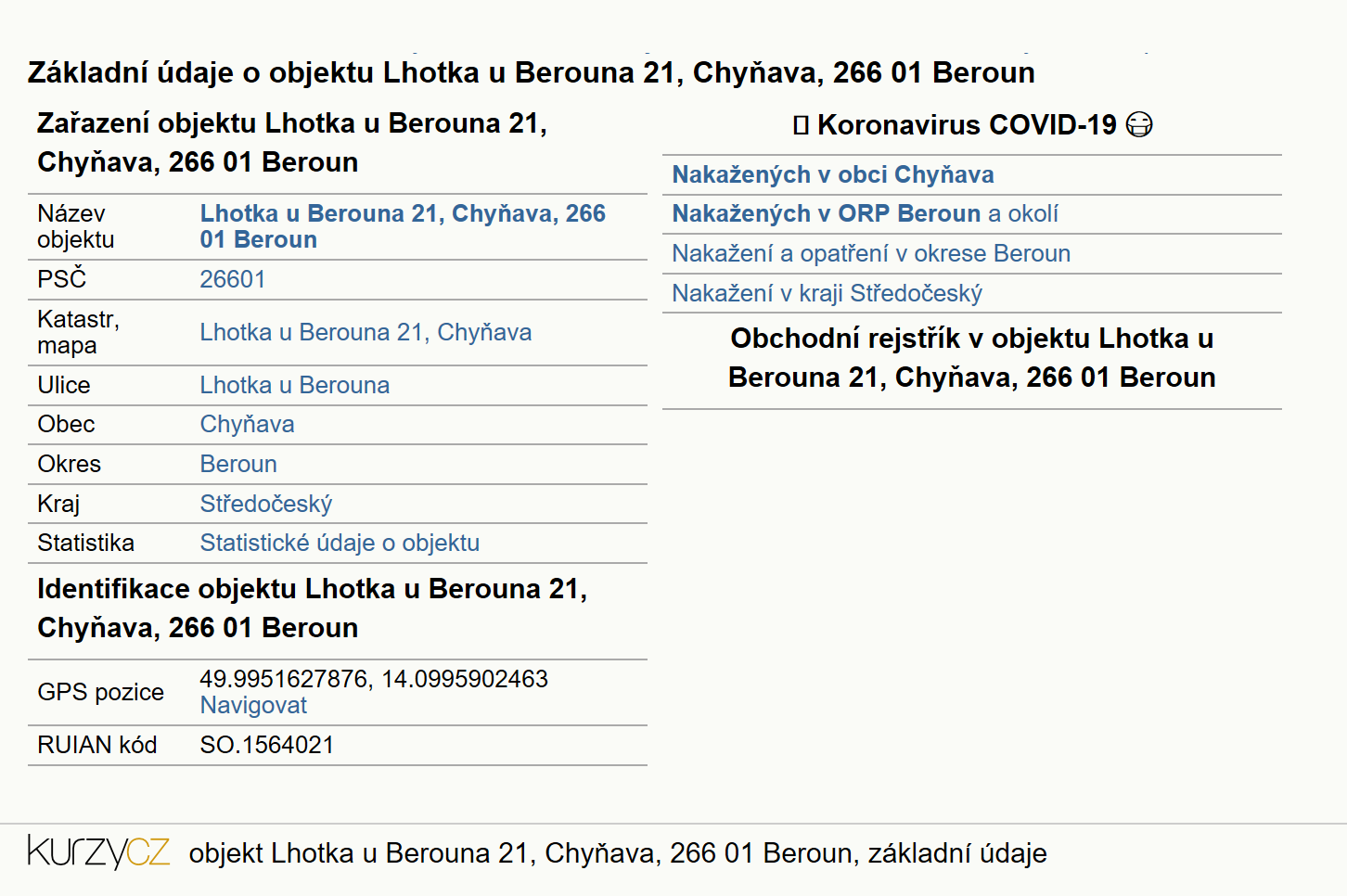Open Nakažených v ORP Beroun a okolí

(866, 213)
